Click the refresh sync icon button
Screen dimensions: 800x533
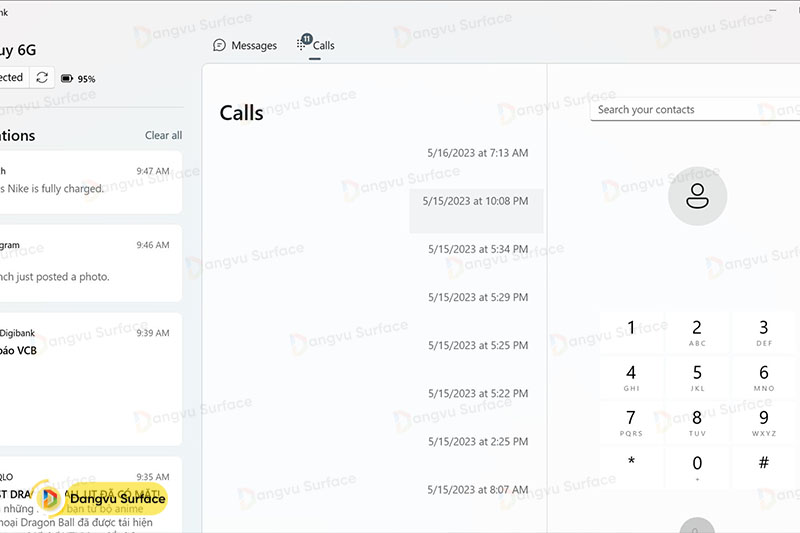point(42,77)
